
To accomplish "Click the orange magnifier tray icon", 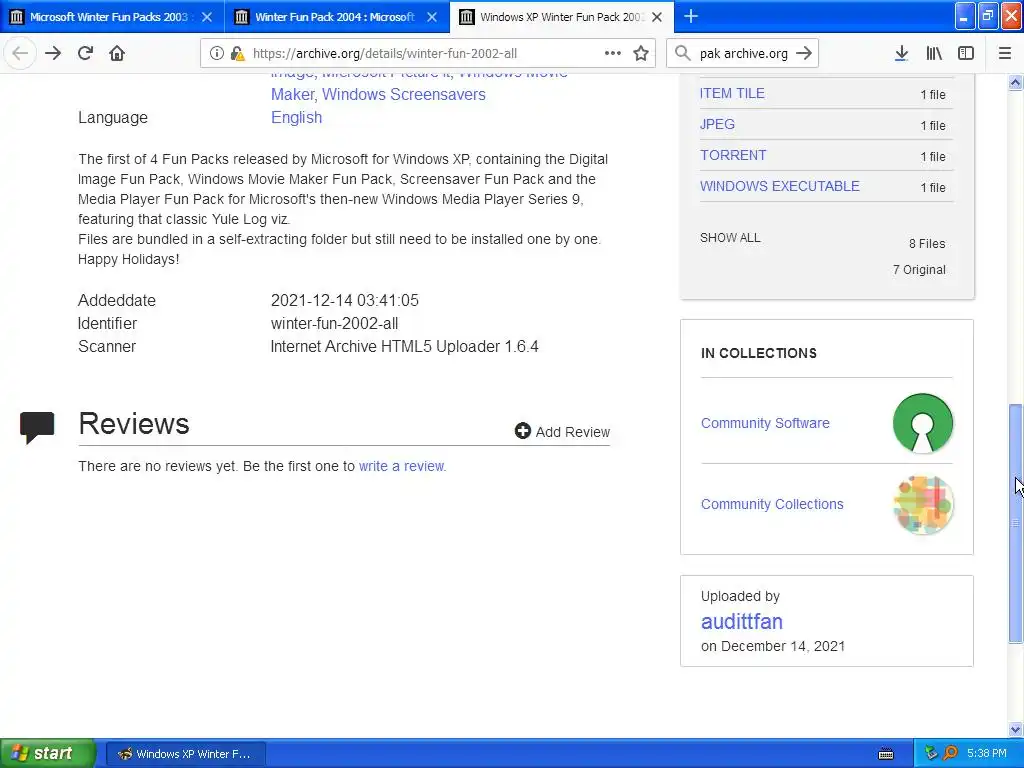I will point(950,754).
